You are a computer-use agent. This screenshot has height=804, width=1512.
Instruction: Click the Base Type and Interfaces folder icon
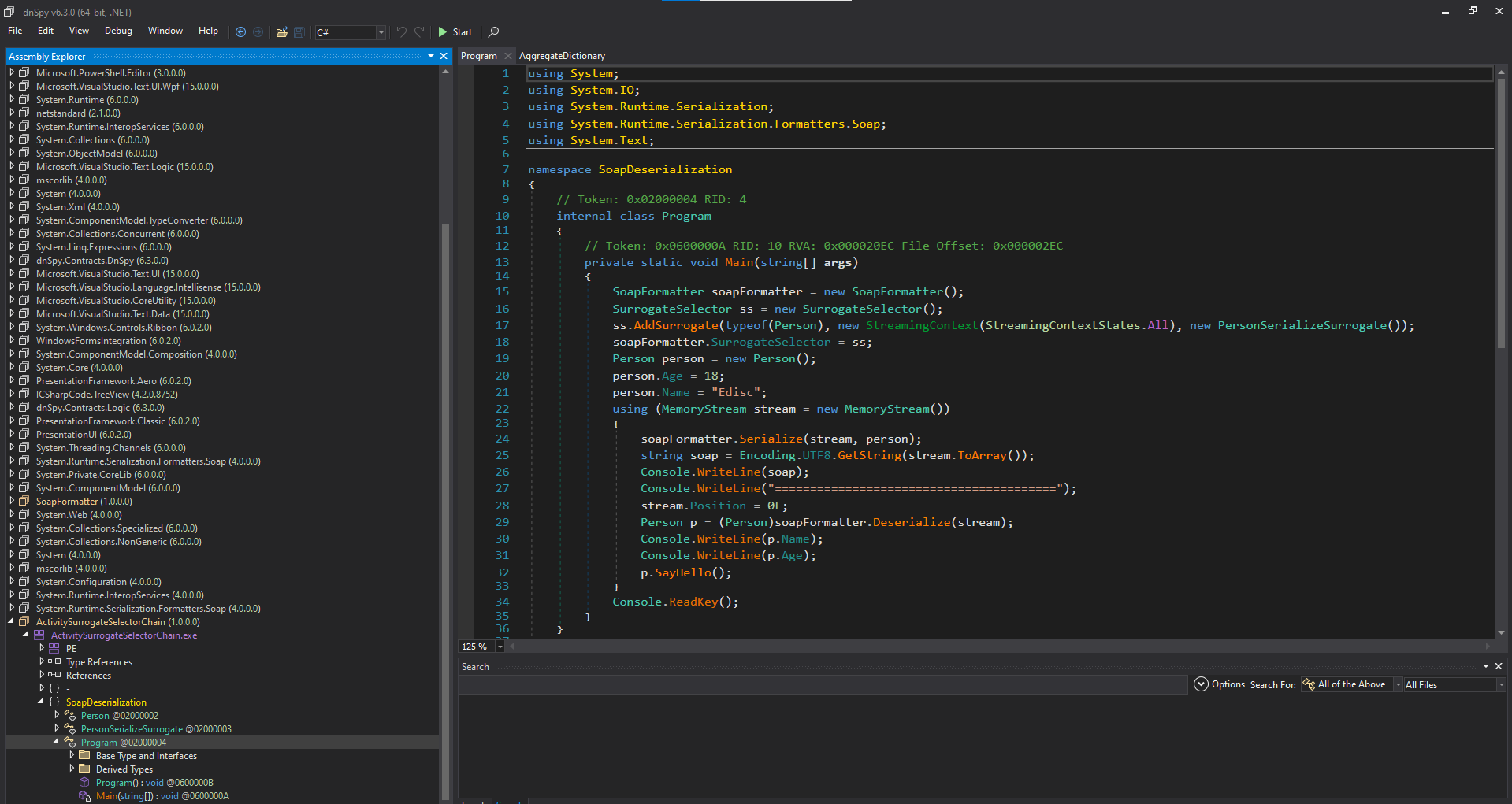(x=84, y=756)
